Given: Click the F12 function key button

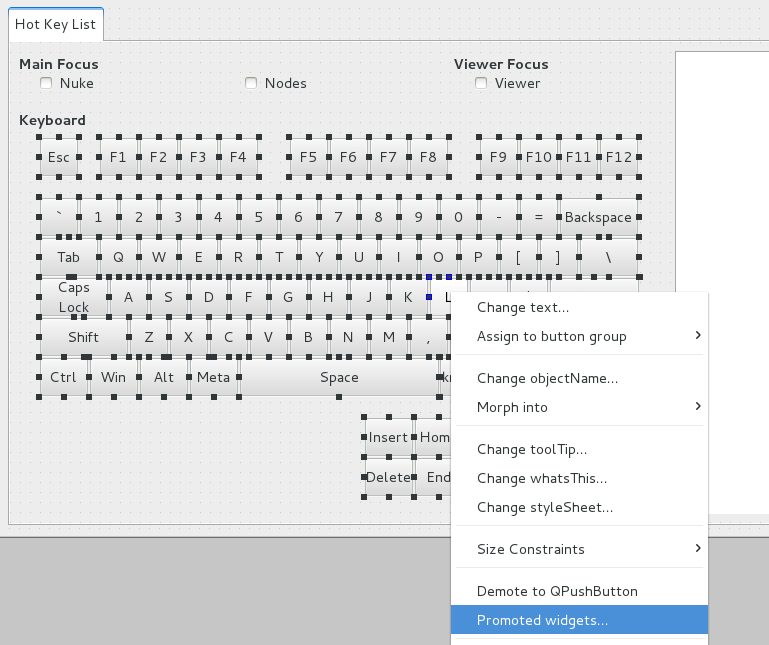Looking at the screenshot, I should pyautogui.click(x=619, y=157).
